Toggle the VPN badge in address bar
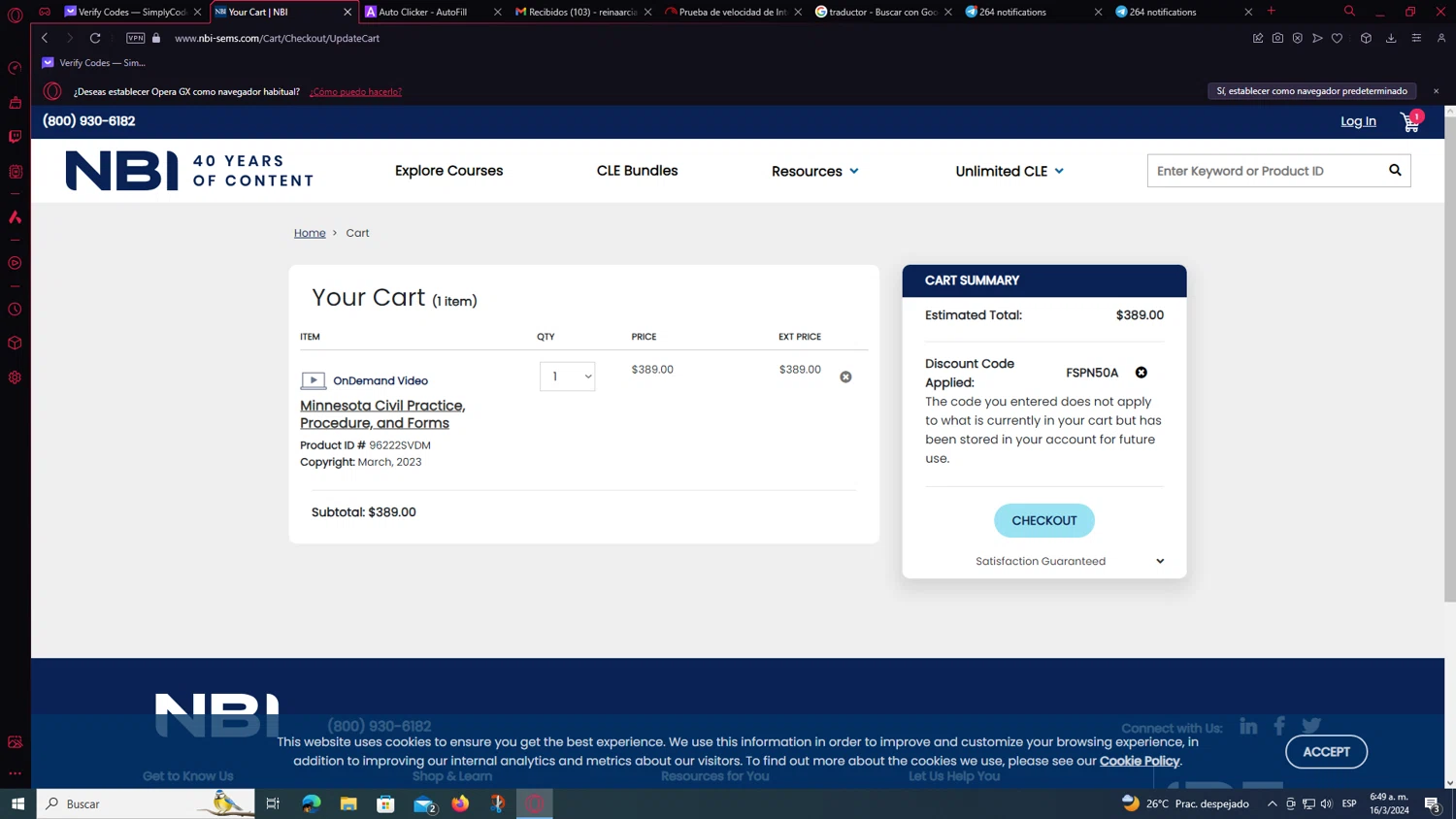Image resolution: width=1456 pixels, height=819 pixels. (x=136, y=38)
